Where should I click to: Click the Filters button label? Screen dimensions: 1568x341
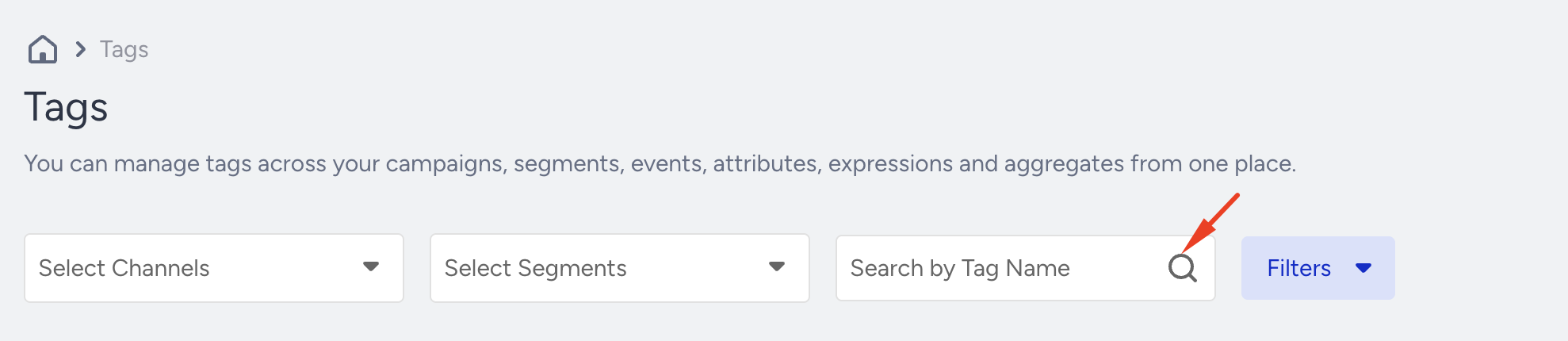pyautogui.click(x=1298, y=268)
